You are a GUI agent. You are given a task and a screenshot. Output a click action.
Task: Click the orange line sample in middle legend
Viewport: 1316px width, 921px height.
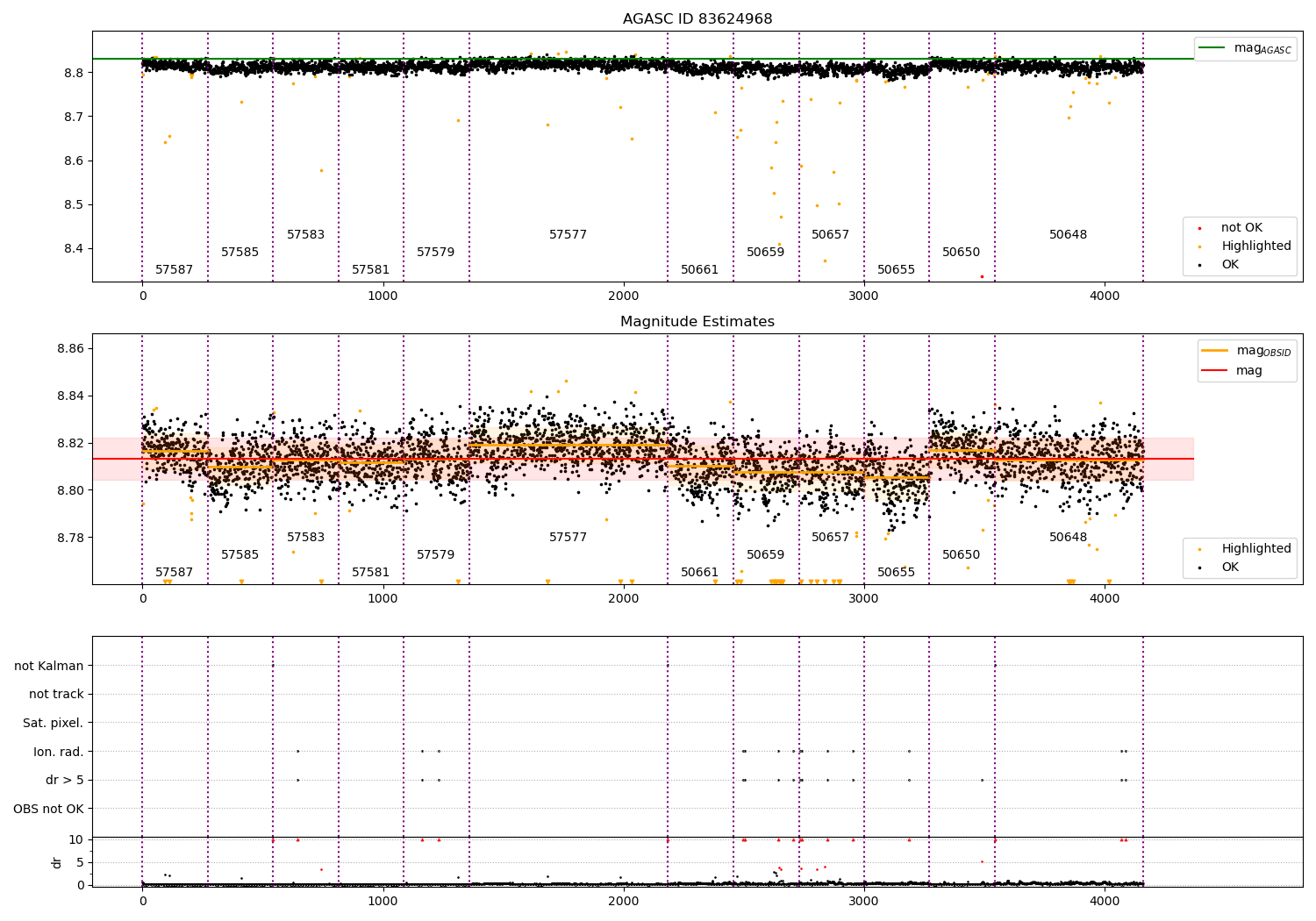click(1214, 351)
